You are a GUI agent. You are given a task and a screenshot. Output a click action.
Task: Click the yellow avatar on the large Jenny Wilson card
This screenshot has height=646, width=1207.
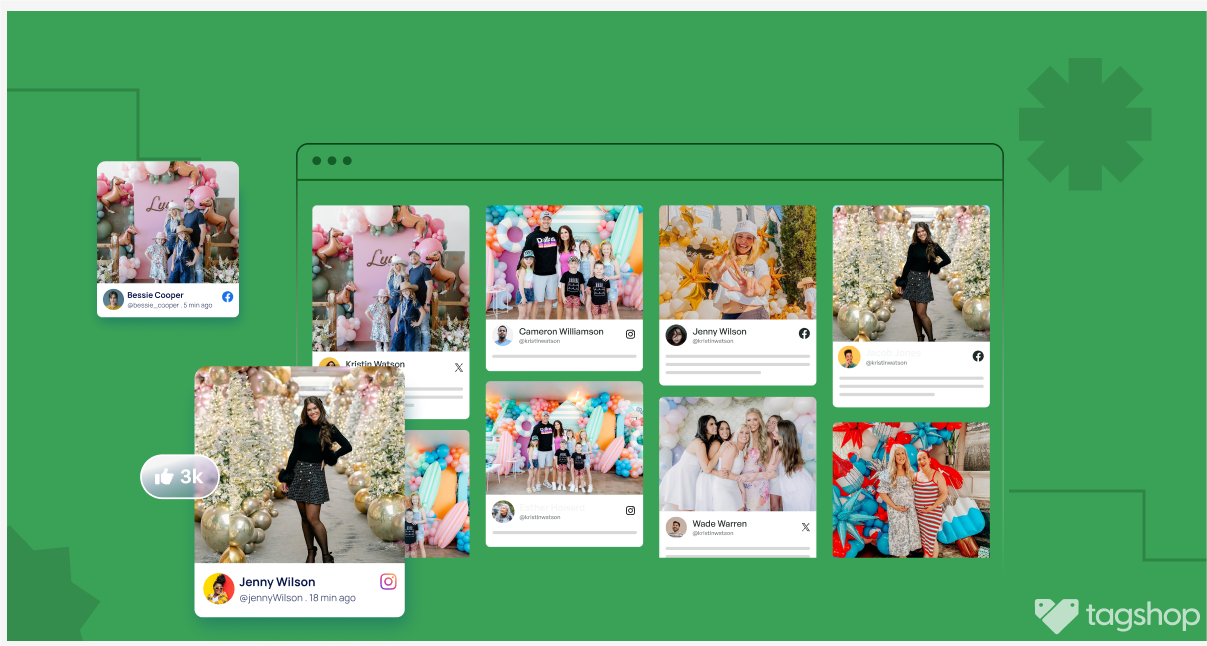[x=218, y=588]
